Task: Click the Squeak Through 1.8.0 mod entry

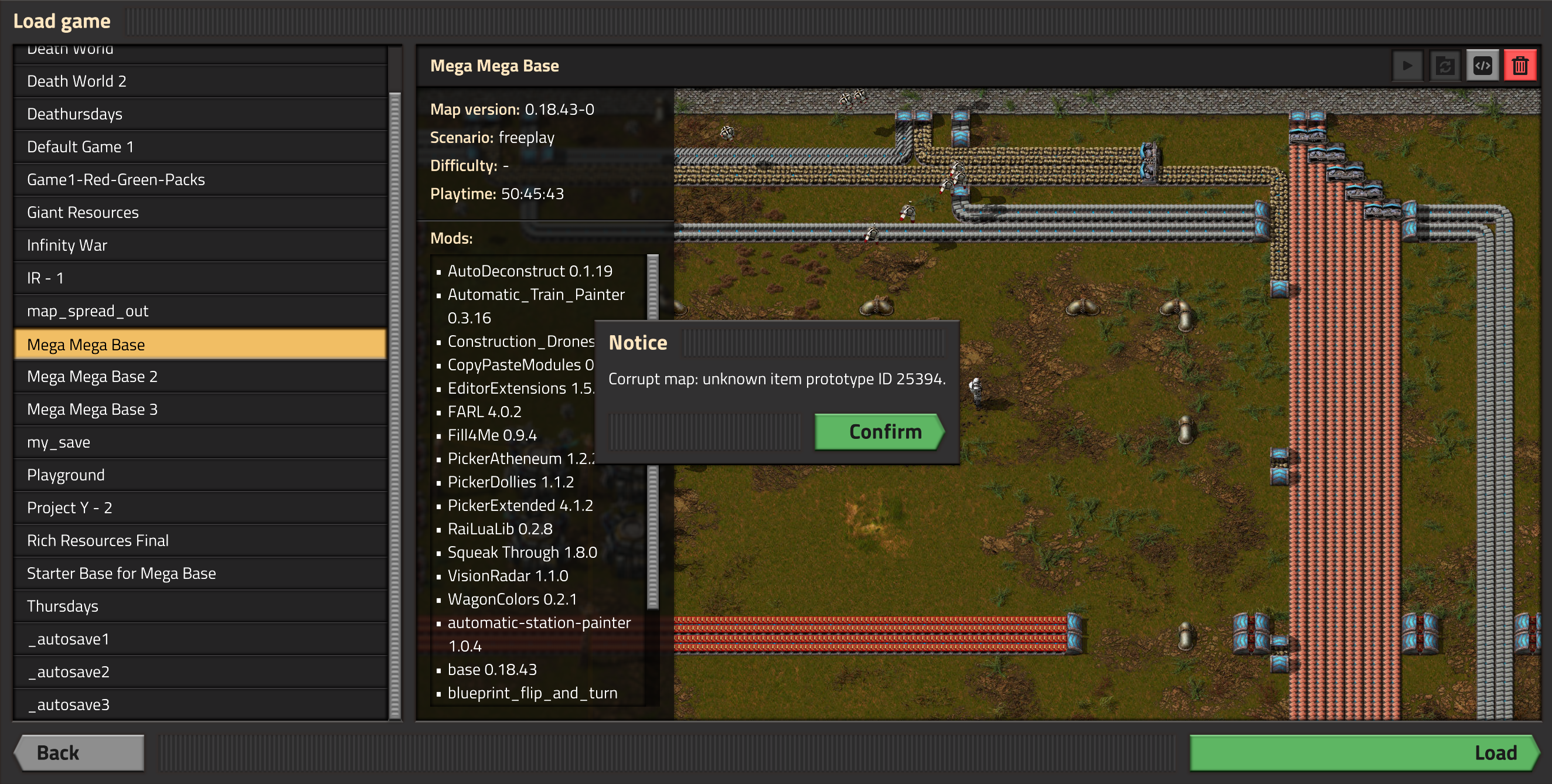Action: (x=522, y=553)
